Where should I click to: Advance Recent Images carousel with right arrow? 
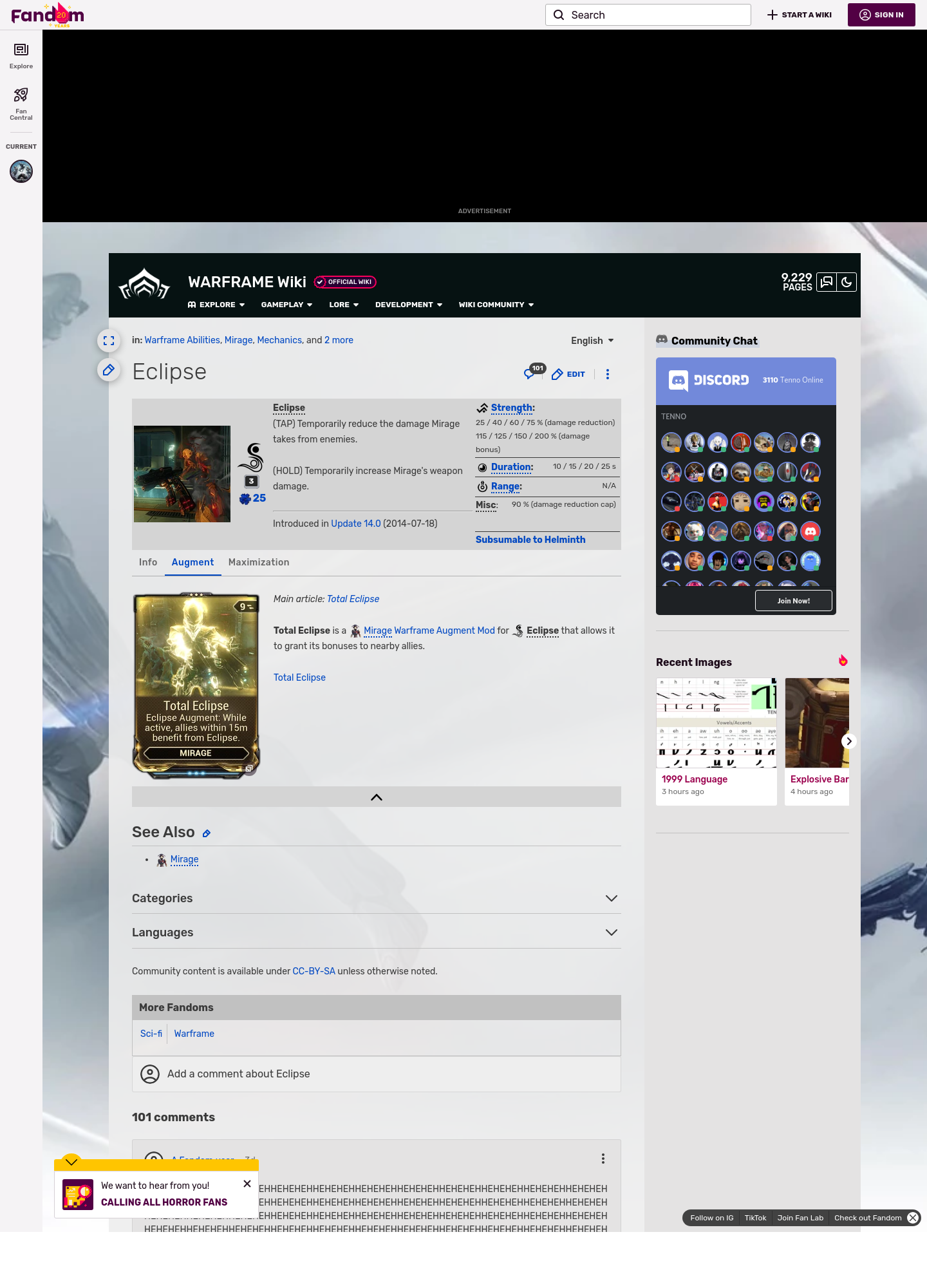849,741
